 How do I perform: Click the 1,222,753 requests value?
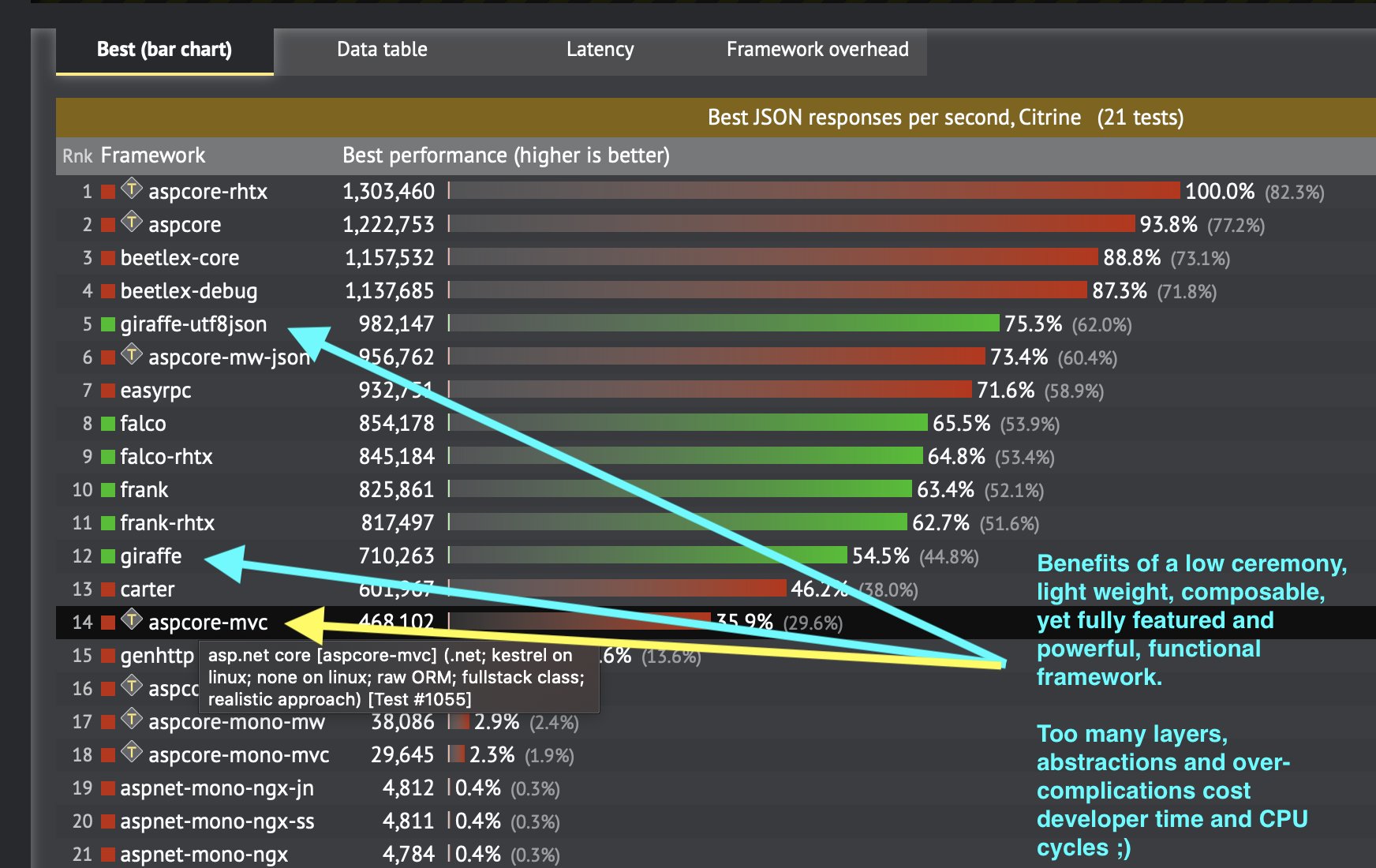click(389, 225)
